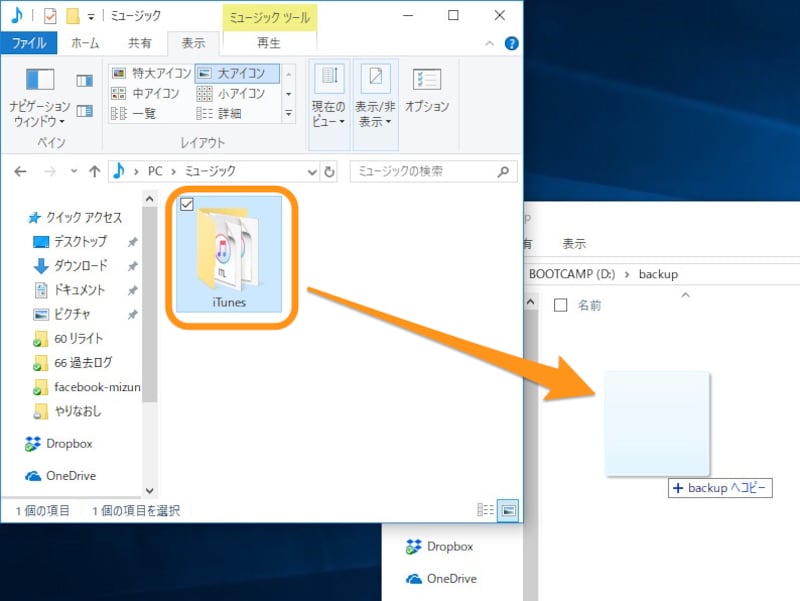
Task: Click the 表示/非表示 ribbon group icon
Action: [x=376, y=78]
